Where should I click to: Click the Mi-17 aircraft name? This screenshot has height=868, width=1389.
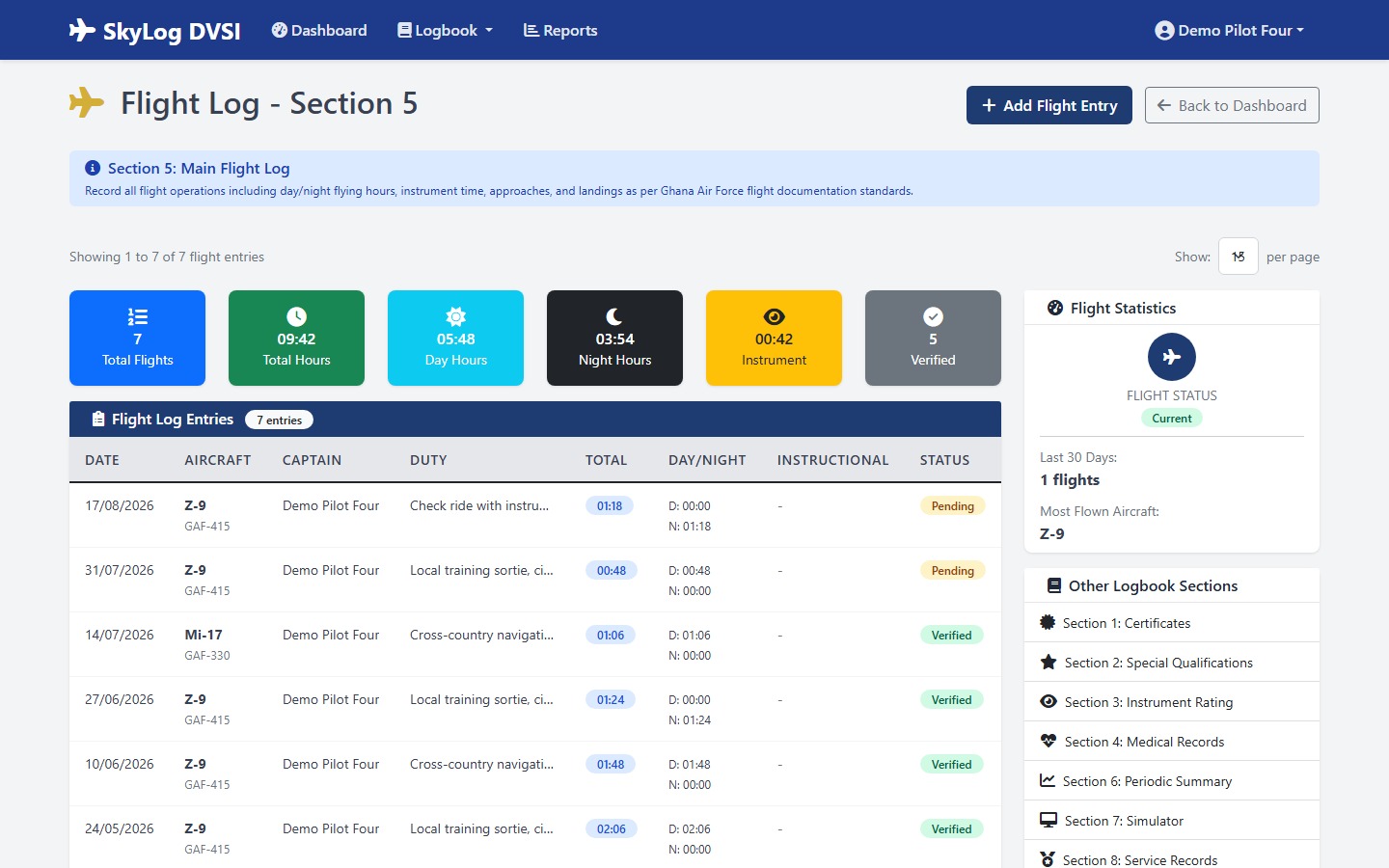coord(204,635)
